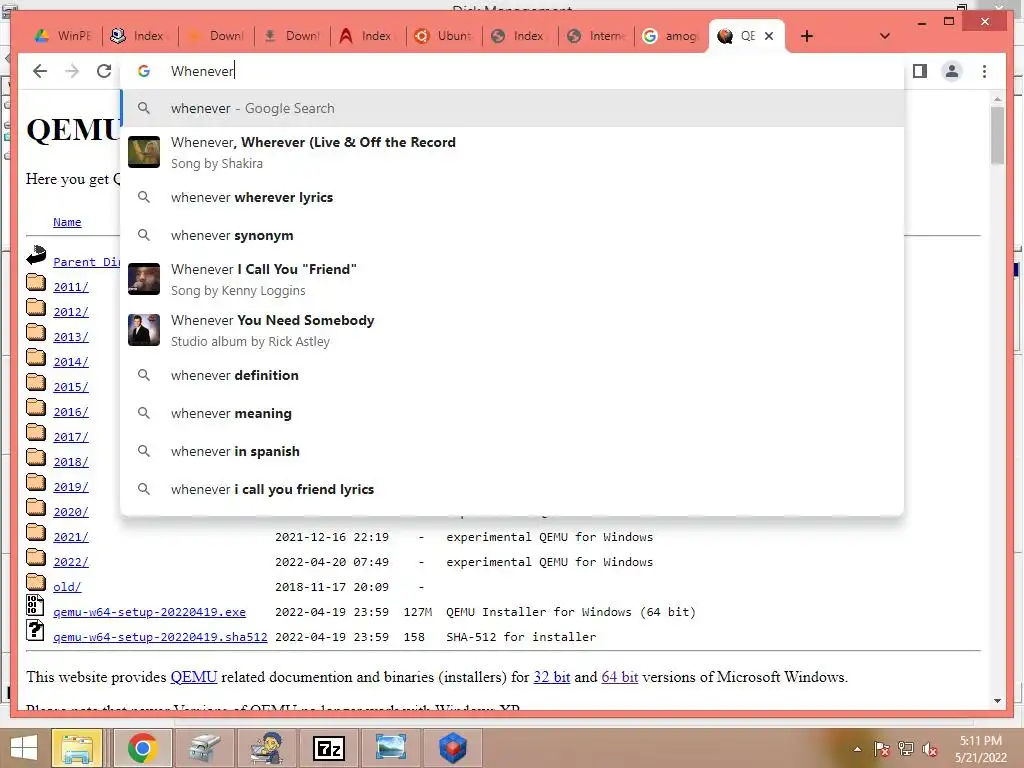1024x768 pixels.
Task: Show hidden tray icons arrow
Action: click(x=857, y=749)
